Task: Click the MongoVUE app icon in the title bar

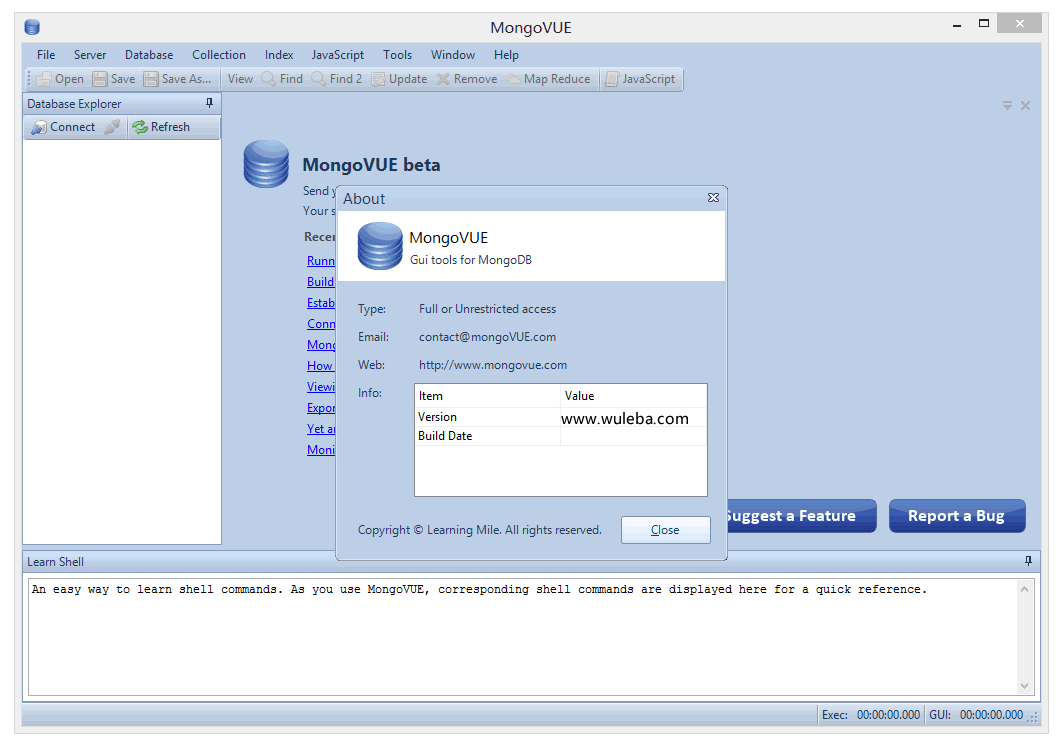Action: 32,27
